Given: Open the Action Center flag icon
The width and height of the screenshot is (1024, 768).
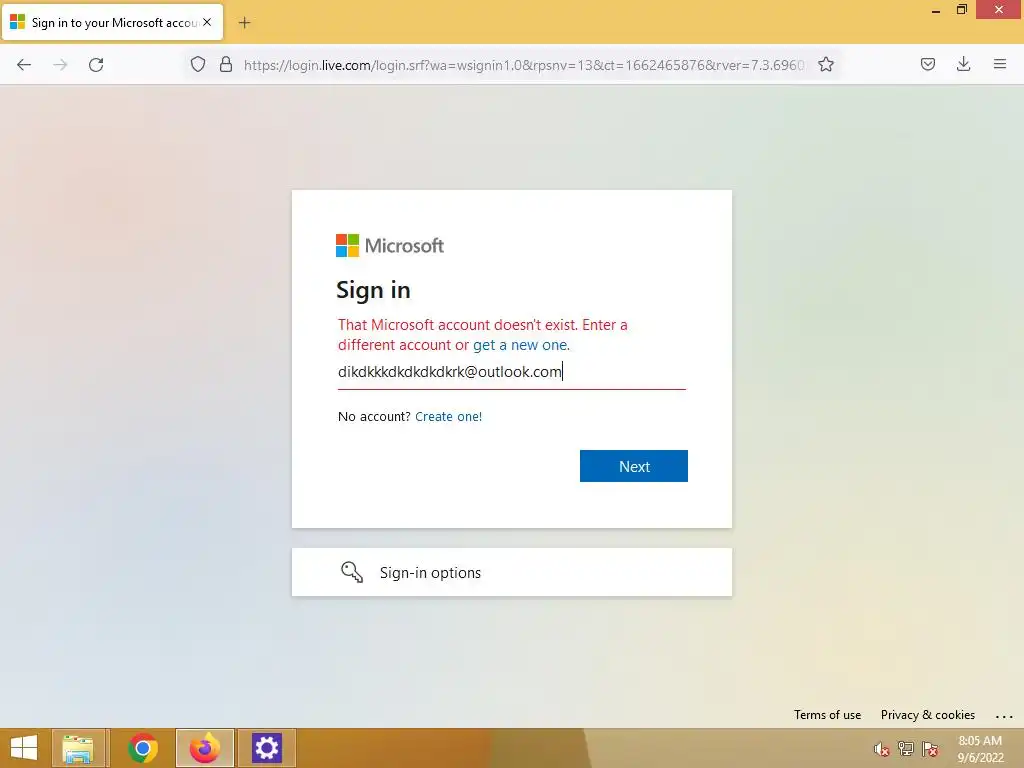Looking at the screenshot, I should (930, 749).
